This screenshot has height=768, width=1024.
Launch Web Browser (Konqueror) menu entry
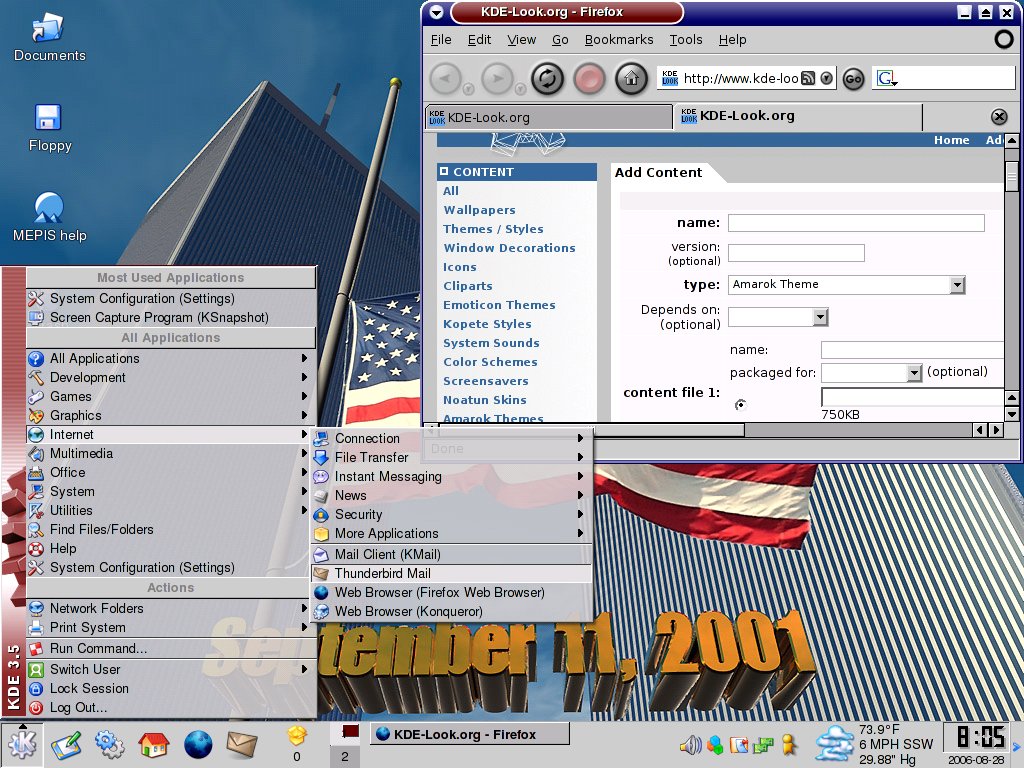click(x=451, y=612)
